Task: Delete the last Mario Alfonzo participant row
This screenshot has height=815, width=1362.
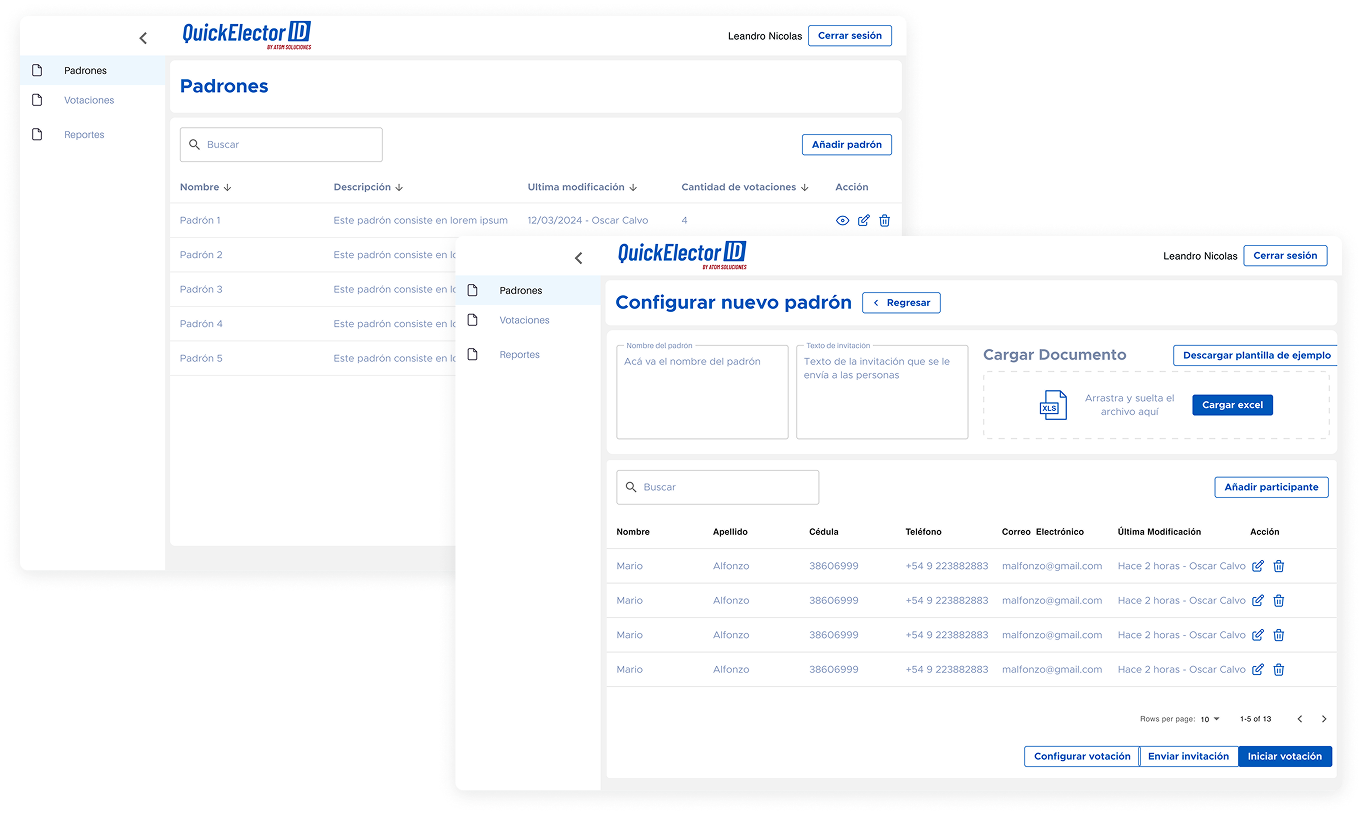Action: (1279, 670)
